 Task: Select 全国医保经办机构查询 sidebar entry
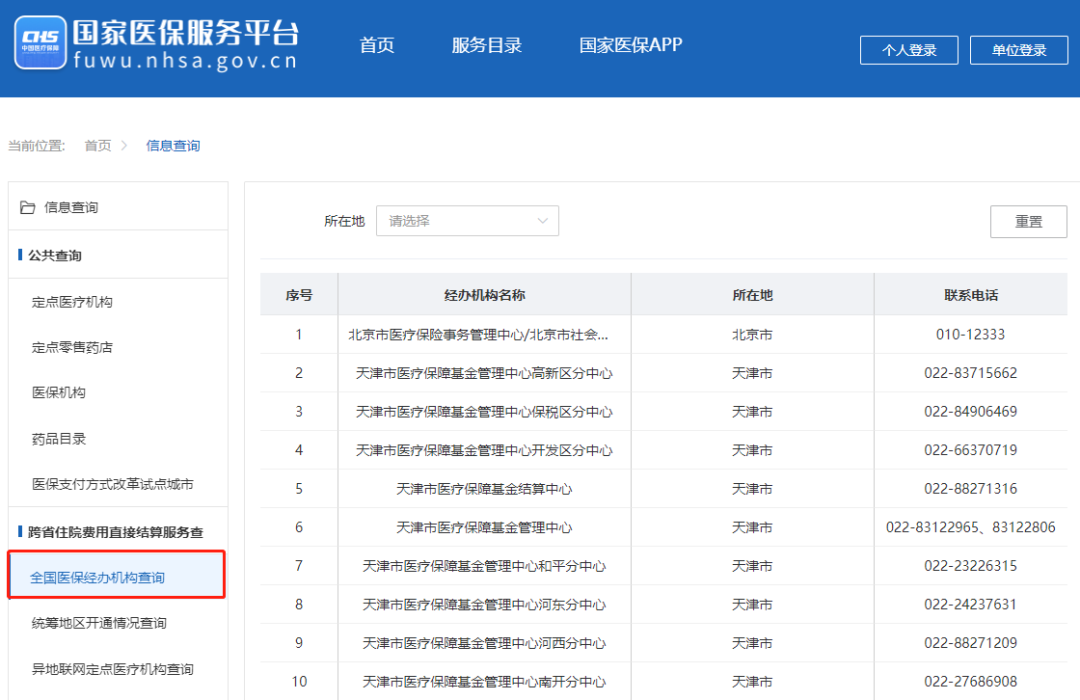98,577
